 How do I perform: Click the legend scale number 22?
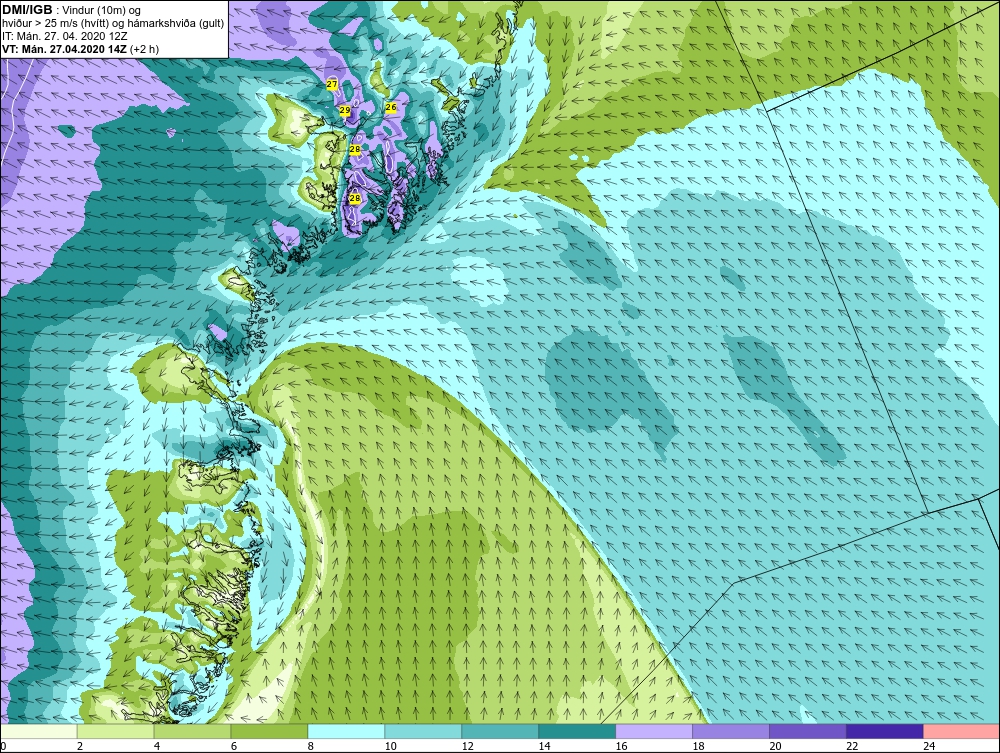[852, 746]
